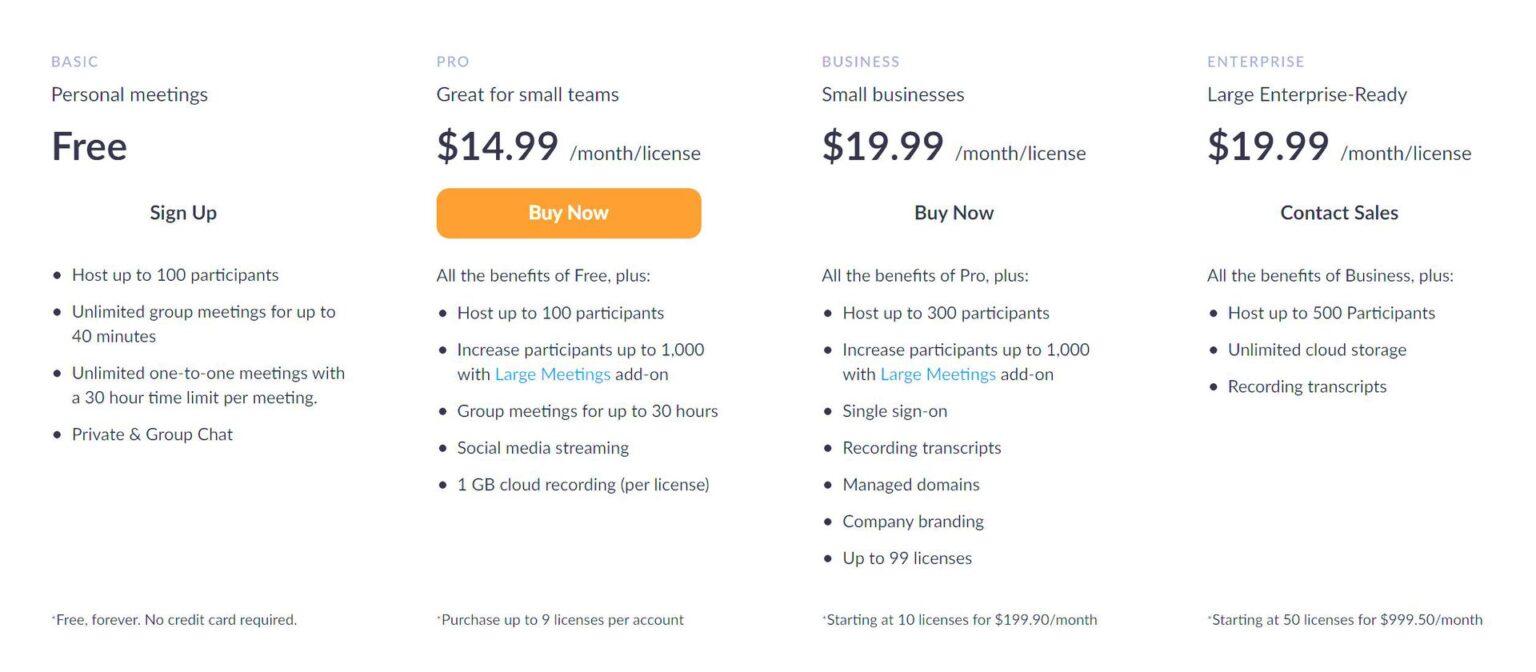1536x672 pixels.
Task: Click the 9 licenses per account footnote
Action: coord(559,619)
